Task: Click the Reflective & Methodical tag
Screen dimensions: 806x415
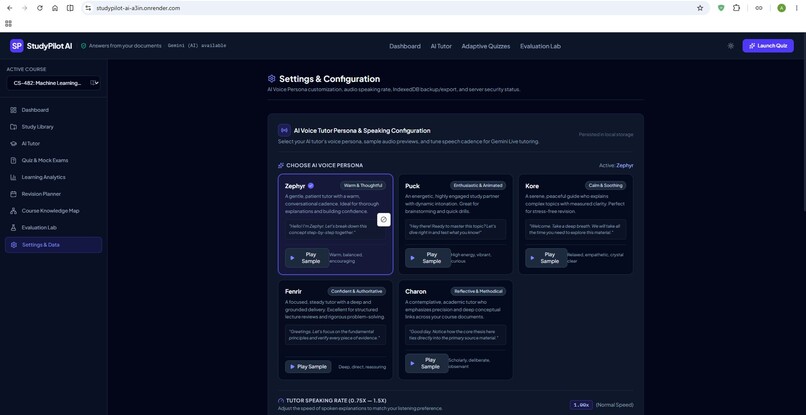Action: (478, 291)
